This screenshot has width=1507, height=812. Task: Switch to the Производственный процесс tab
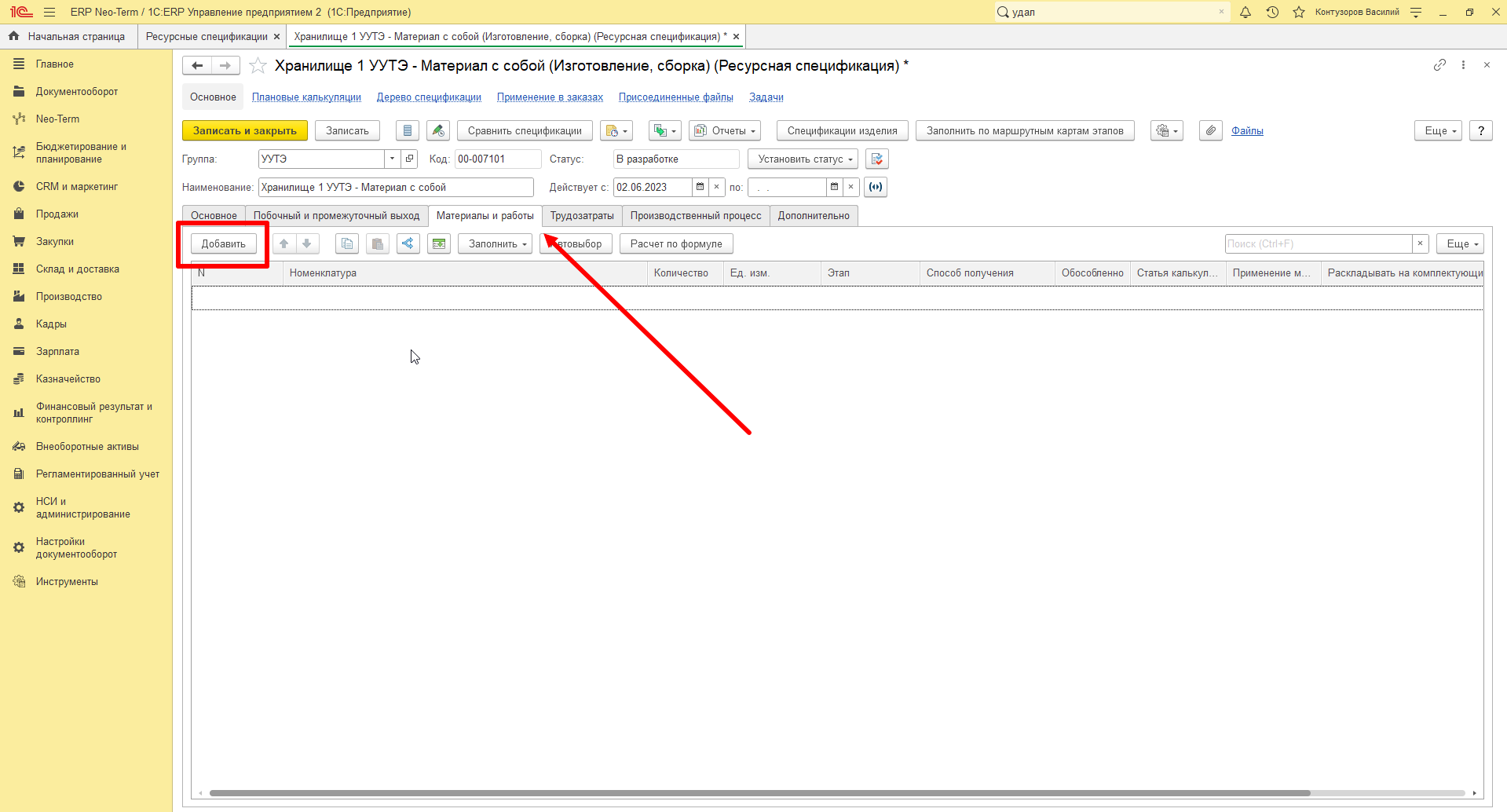pos(696,215)
